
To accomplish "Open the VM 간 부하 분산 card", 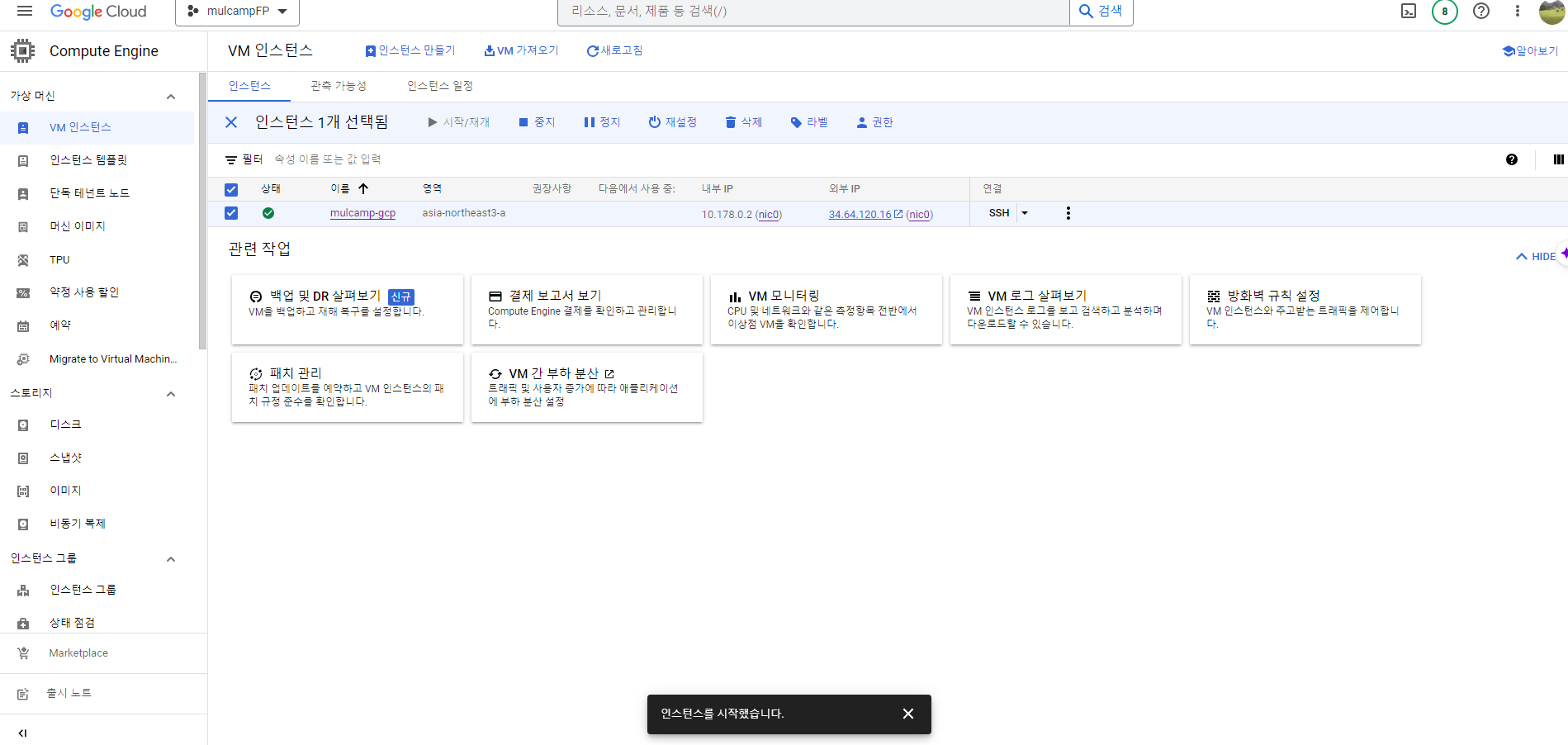I will click(x=587, y=387).
